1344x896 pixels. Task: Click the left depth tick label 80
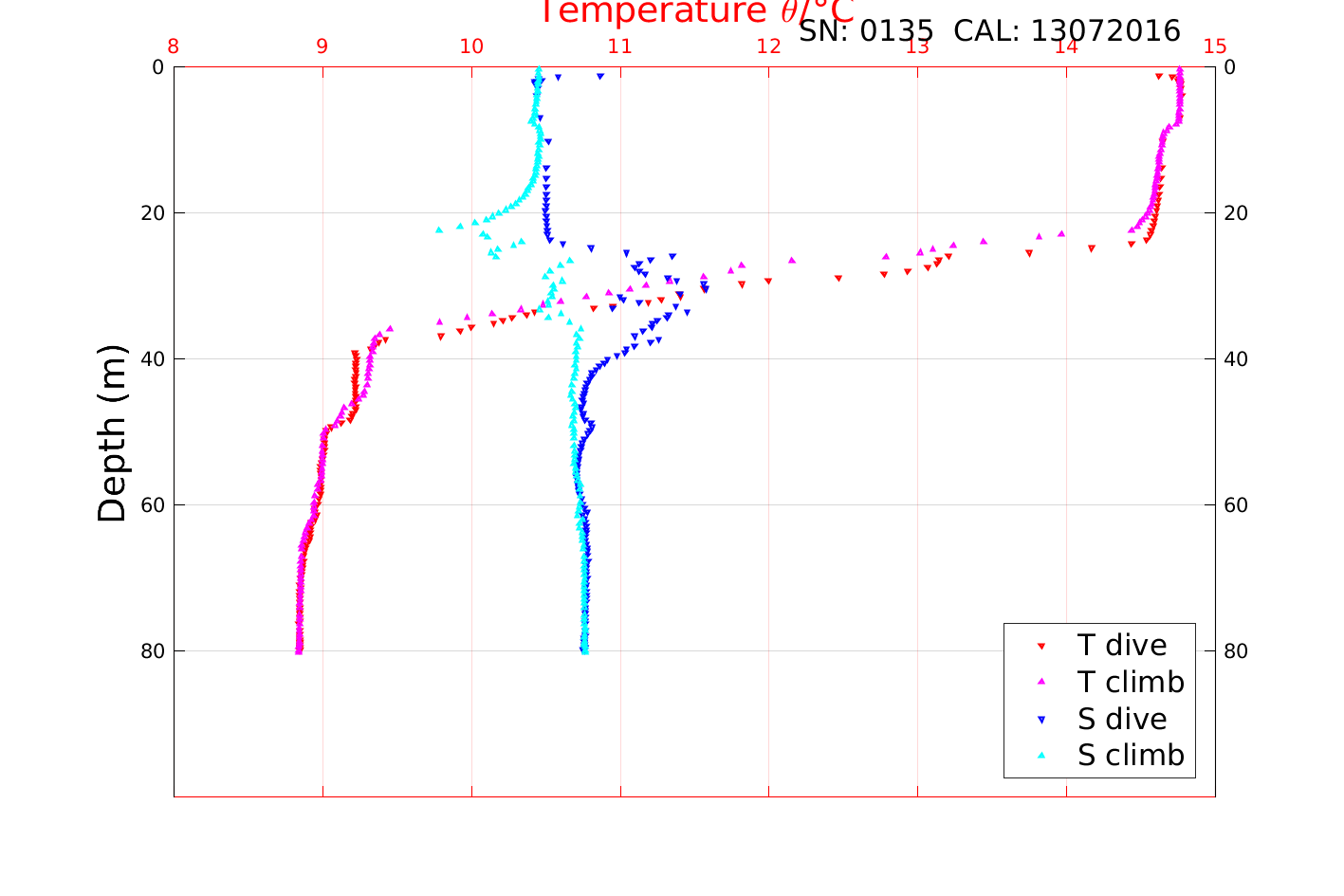[x=152, y=651]
